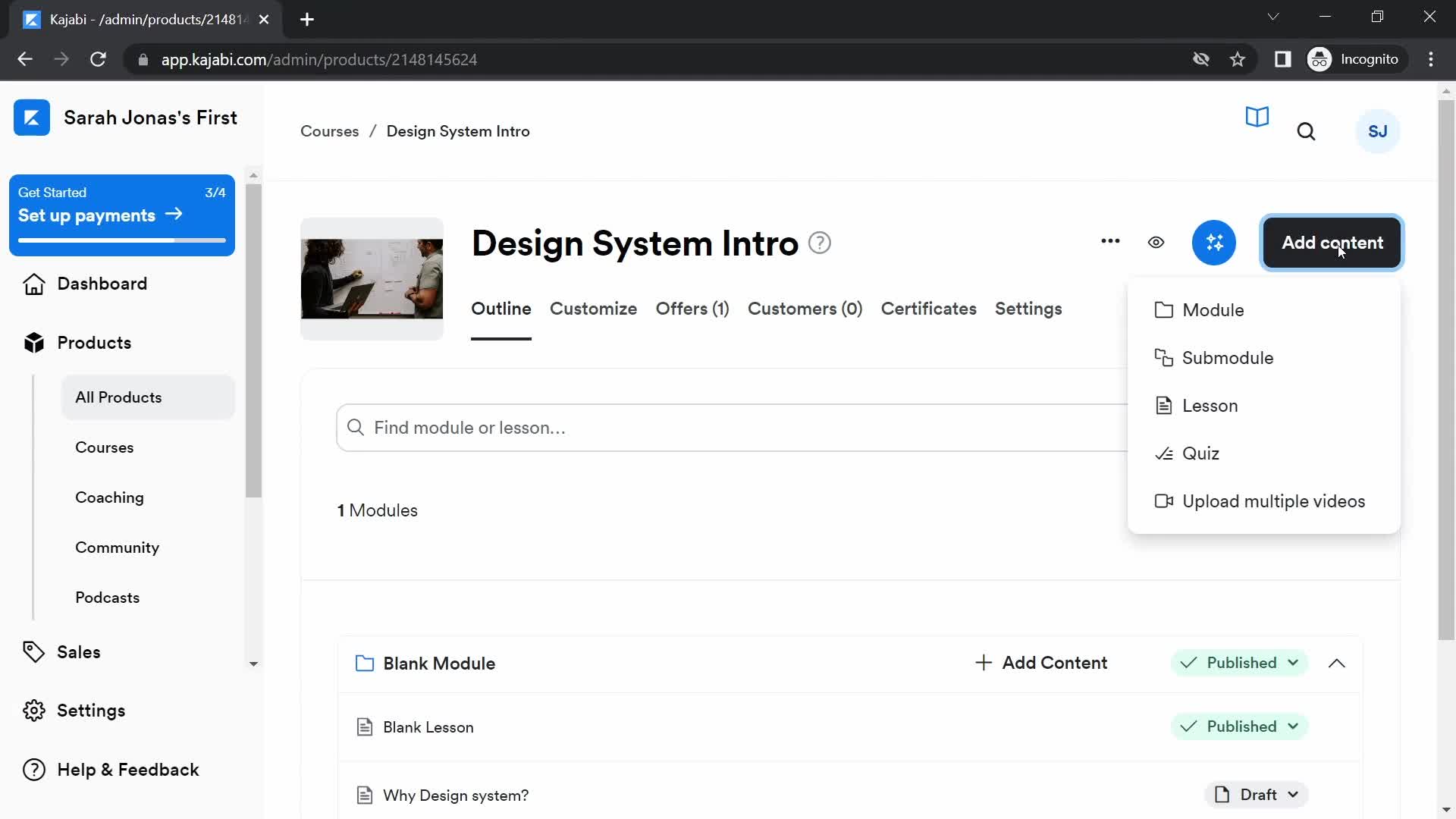Select the Outline tab
1456x819 pixels.
click(501, 308)
